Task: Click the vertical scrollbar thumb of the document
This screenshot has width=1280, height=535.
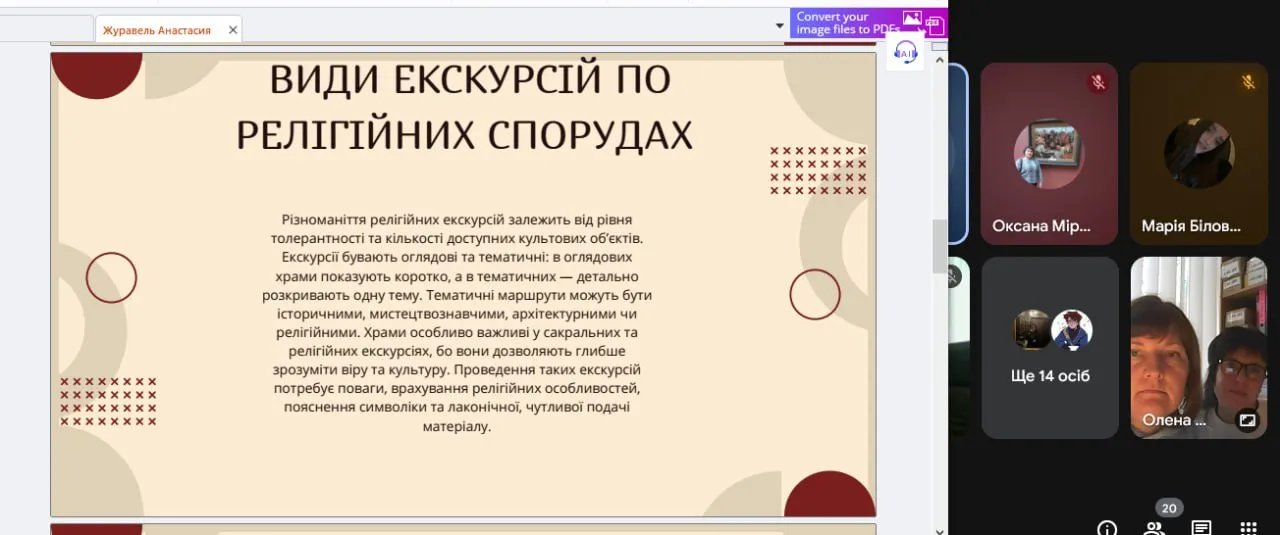Action: coord(939,245)
